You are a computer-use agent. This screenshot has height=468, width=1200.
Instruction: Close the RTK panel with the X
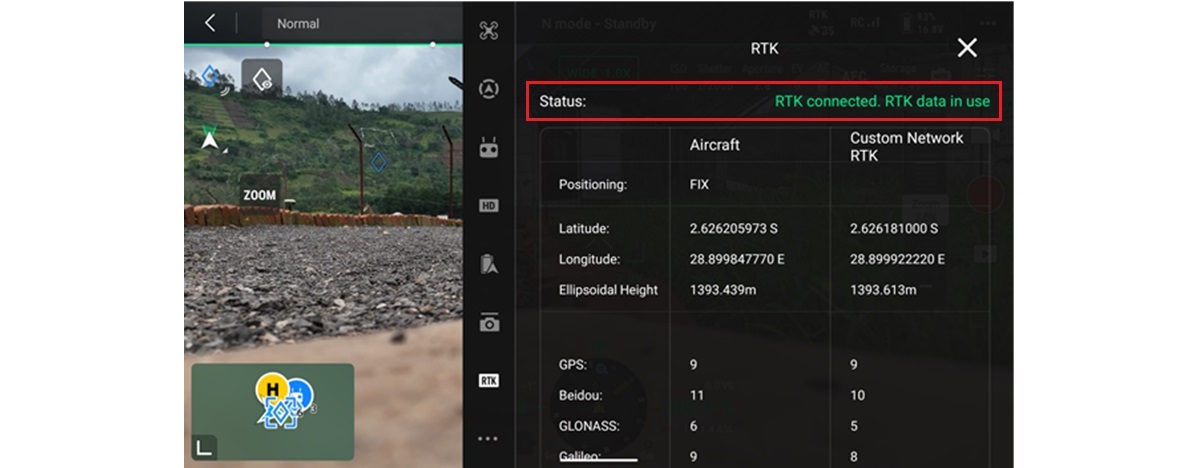point(966,48)
